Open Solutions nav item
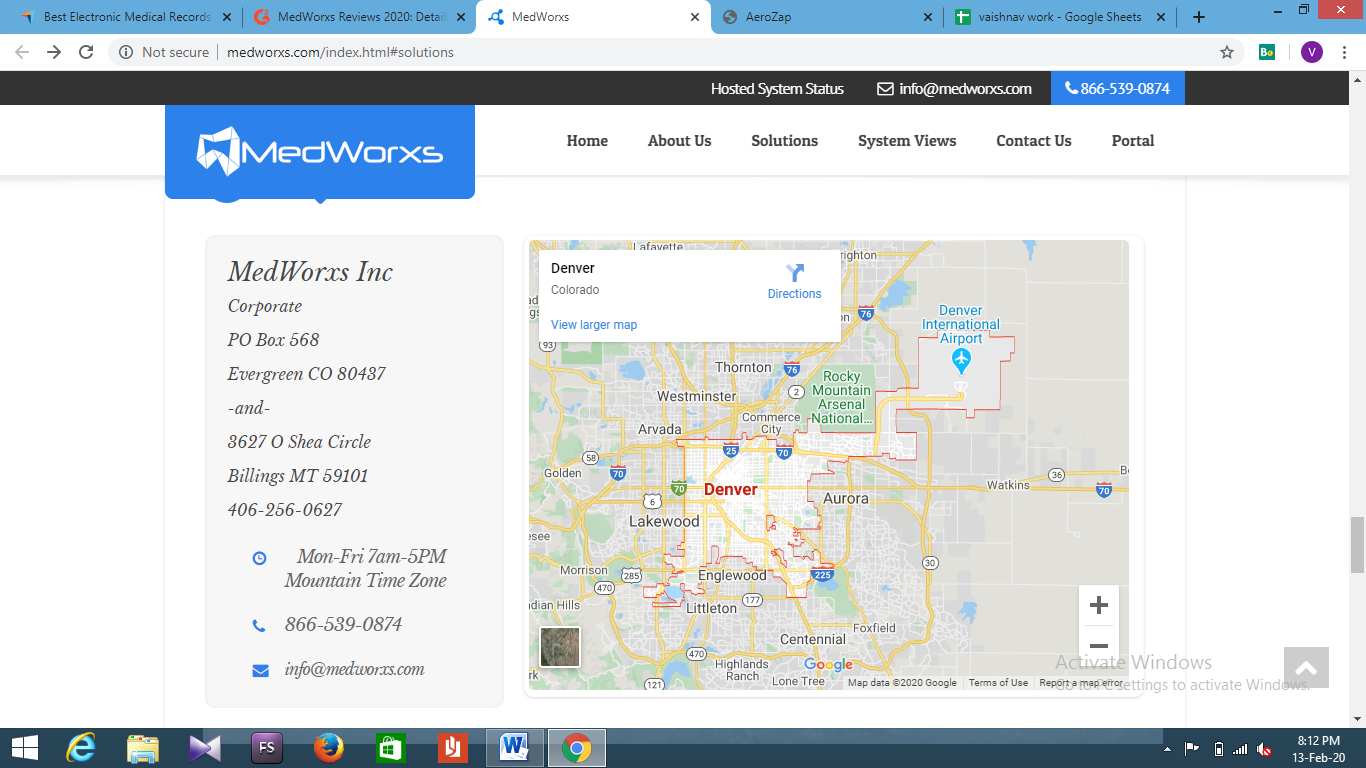The height and width of the screenshot is (768, 1366). 784,141
